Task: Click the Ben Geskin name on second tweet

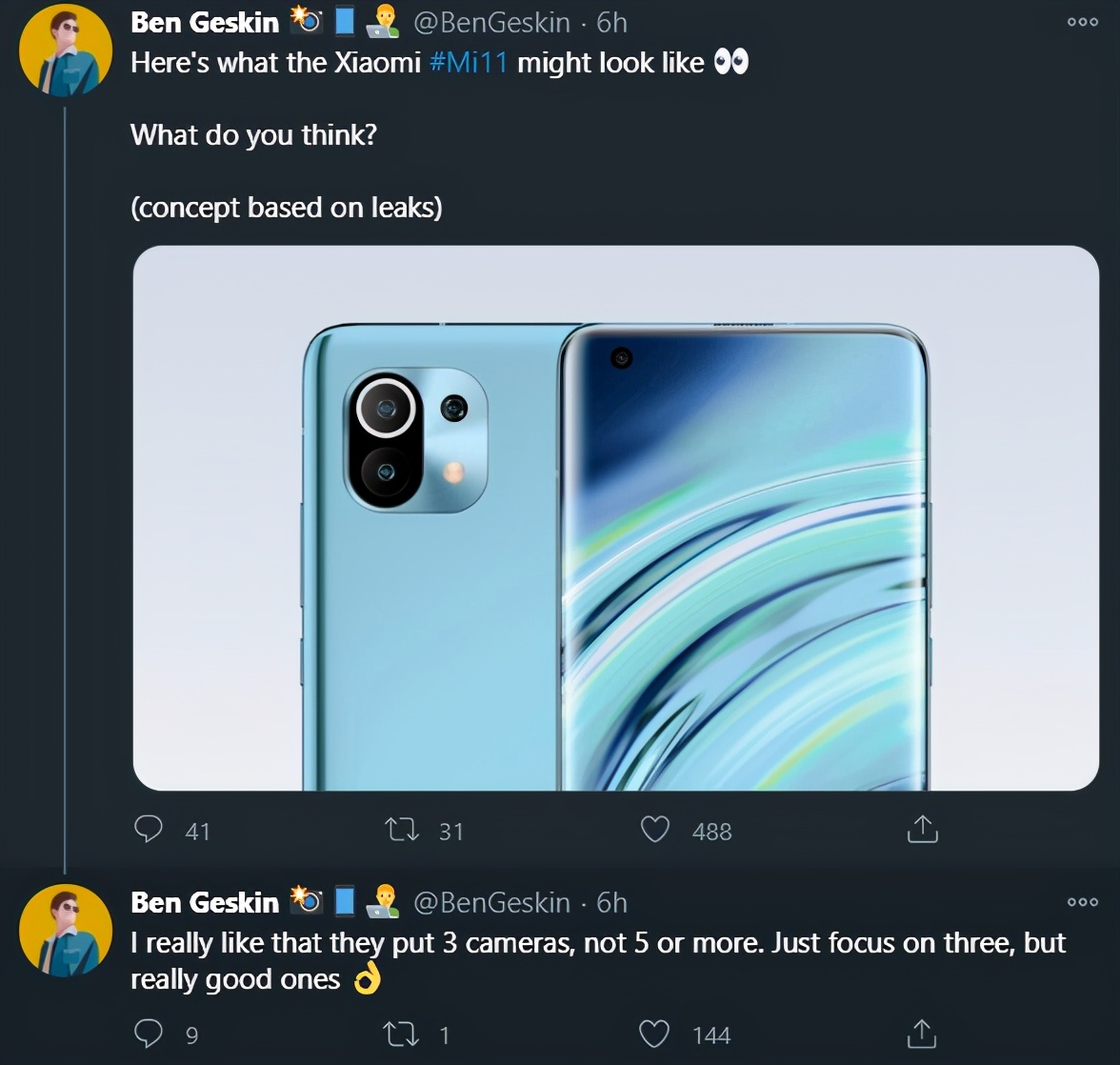Action: point(205,902)
